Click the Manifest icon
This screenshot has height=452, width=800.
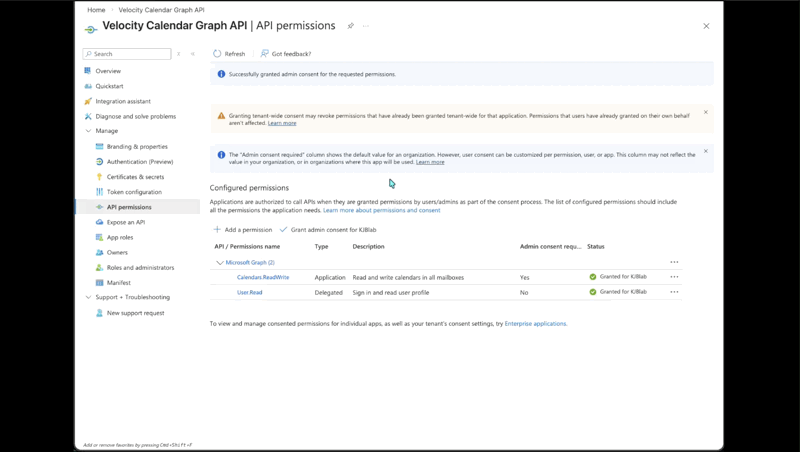99,283
